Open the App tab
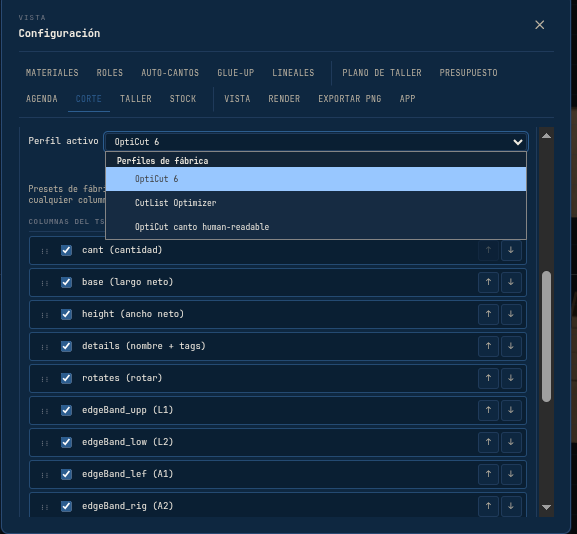Viewport: 577px width, 534px height. [407, 99]
